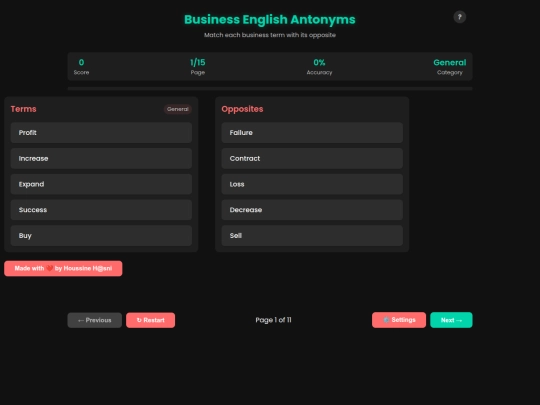The width and height of the screenshot is (540, 405).
Task: Select the term Increase
Action: pyautogui.click(x=101, y=158)
